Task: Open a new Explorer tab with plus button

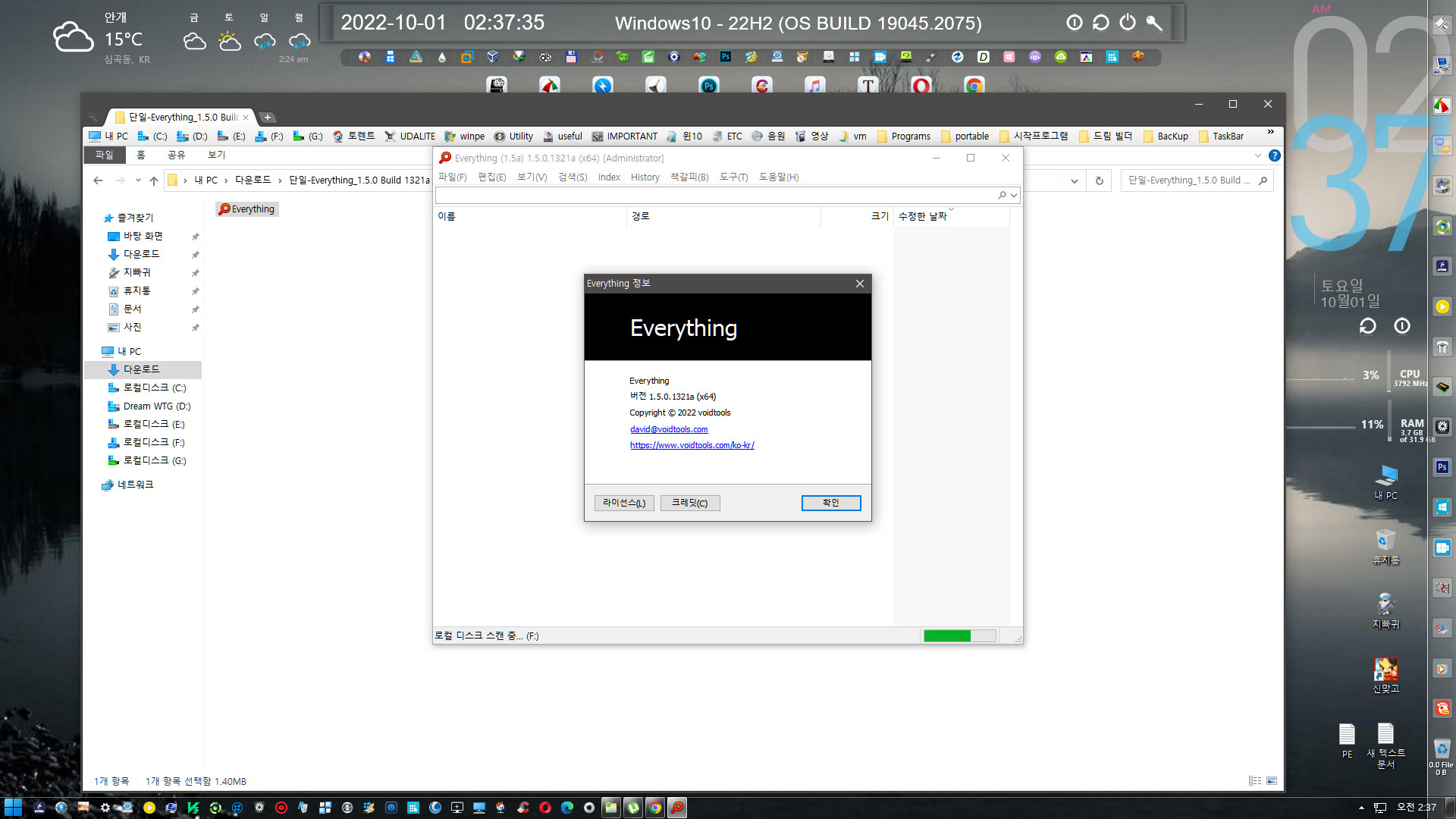Action: pos(268,118)
